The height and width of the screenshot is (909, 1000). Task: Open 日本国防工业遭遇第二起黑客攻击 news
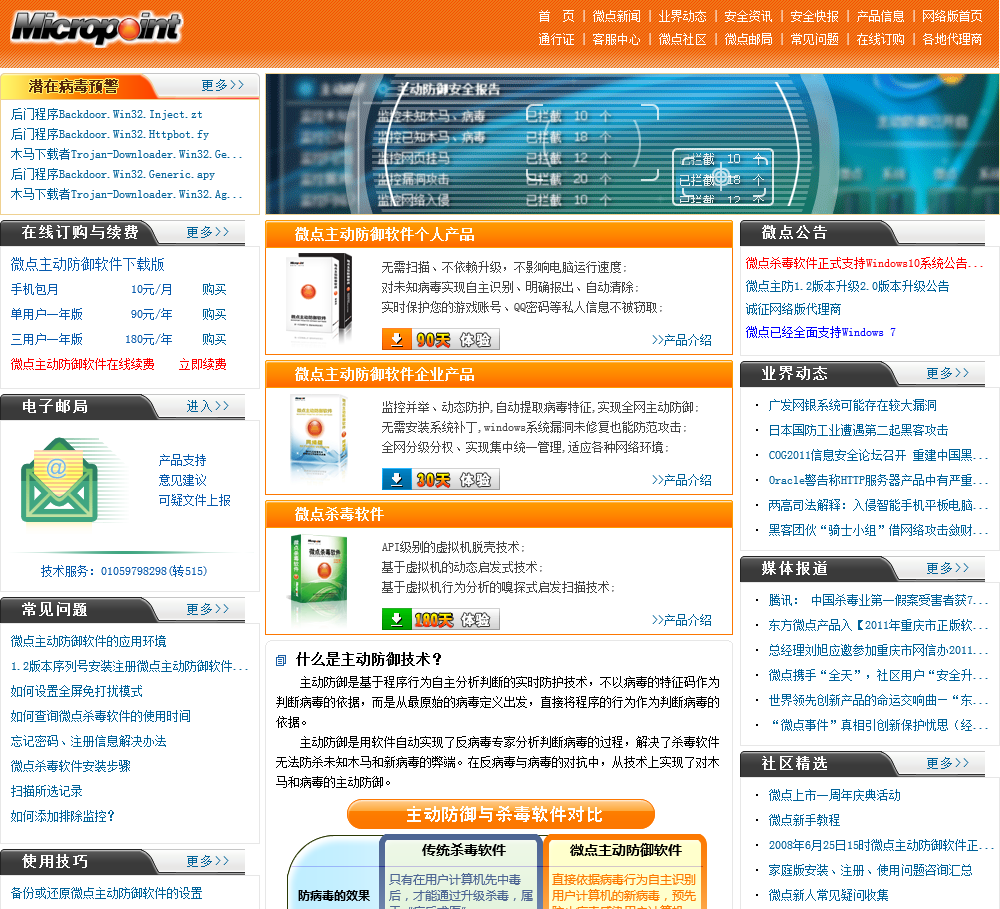(x=858, y=430)
